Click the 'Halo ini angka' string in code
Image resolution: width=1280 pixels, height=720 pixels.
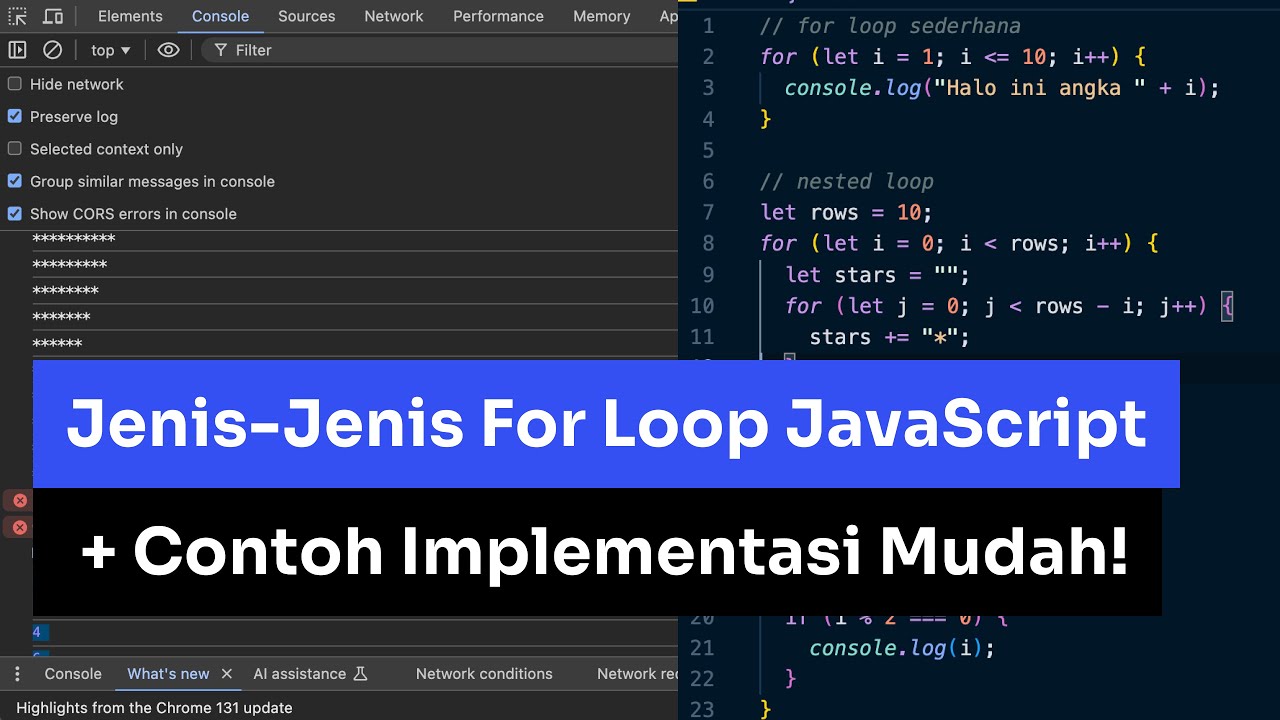1039,88
